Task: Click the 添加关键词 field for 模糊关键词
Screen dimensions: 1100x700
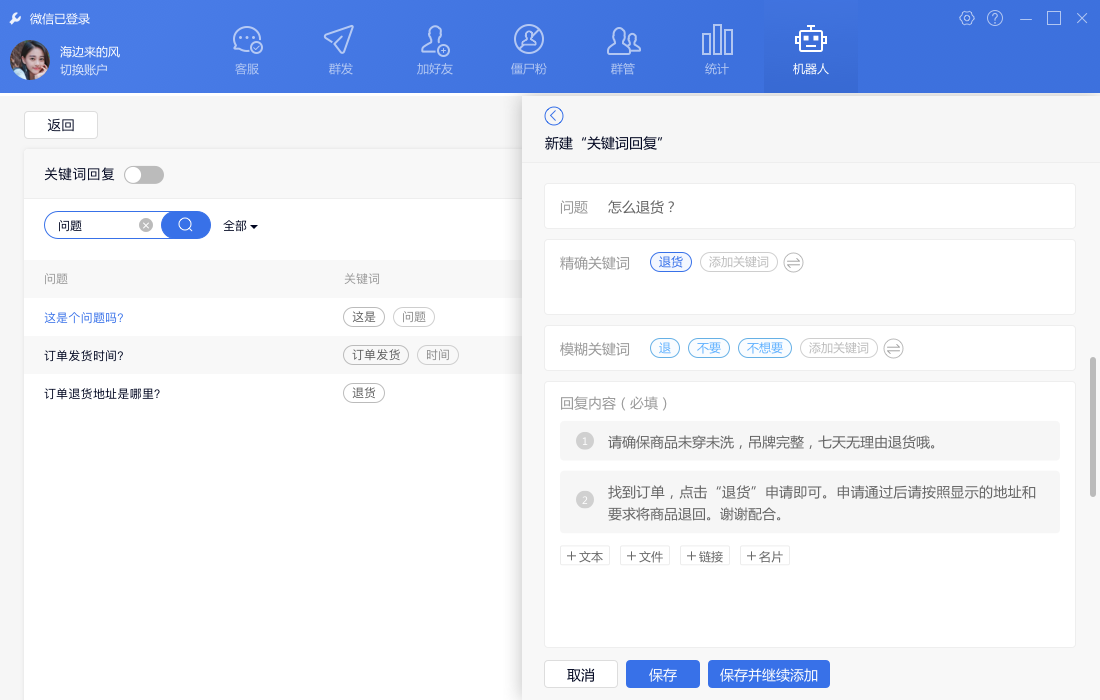Action: [839, 348]
